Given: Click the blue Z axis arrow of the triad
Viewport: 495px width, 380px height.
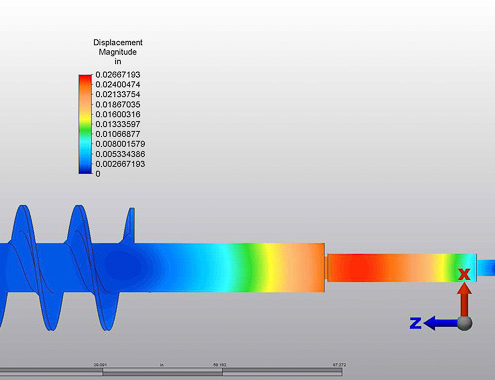Looking at the screenshot, I should pos(440,323).
